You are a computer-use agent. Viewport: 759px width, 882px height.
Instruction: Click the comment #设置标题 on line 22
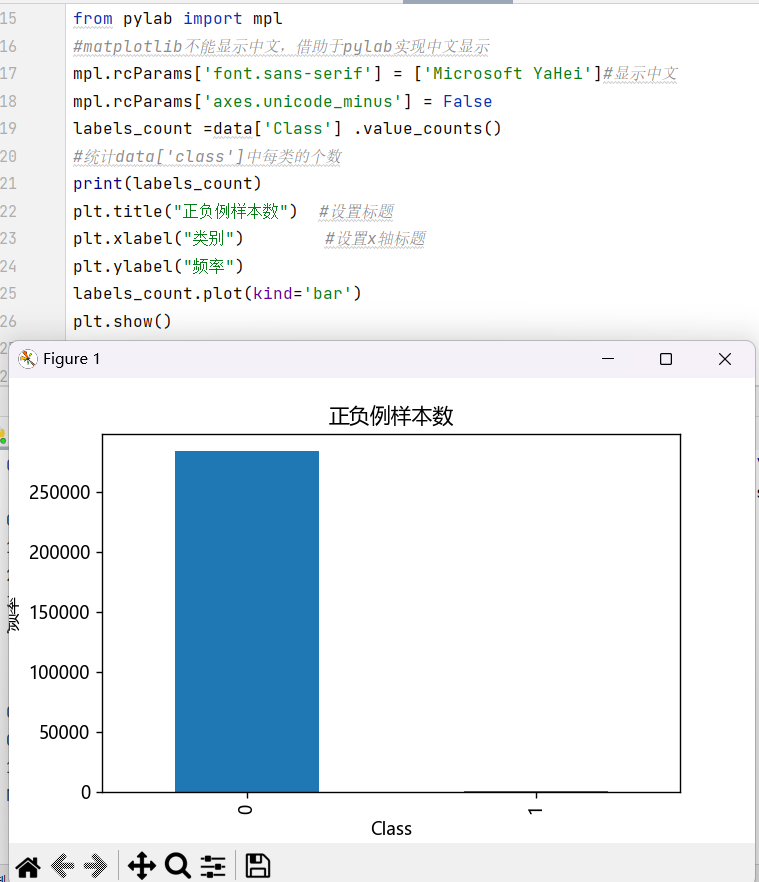(x=356, y=212)
